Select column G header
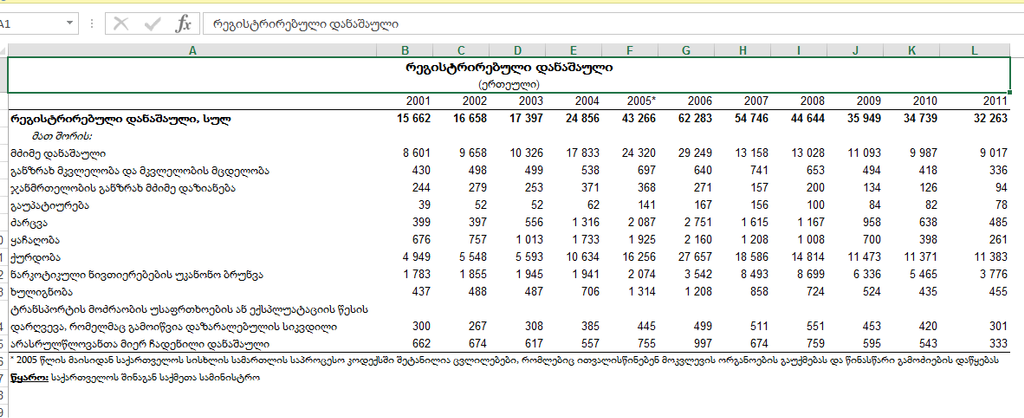Viewport: 1024px width, 418px height. [x=686, y=50]
